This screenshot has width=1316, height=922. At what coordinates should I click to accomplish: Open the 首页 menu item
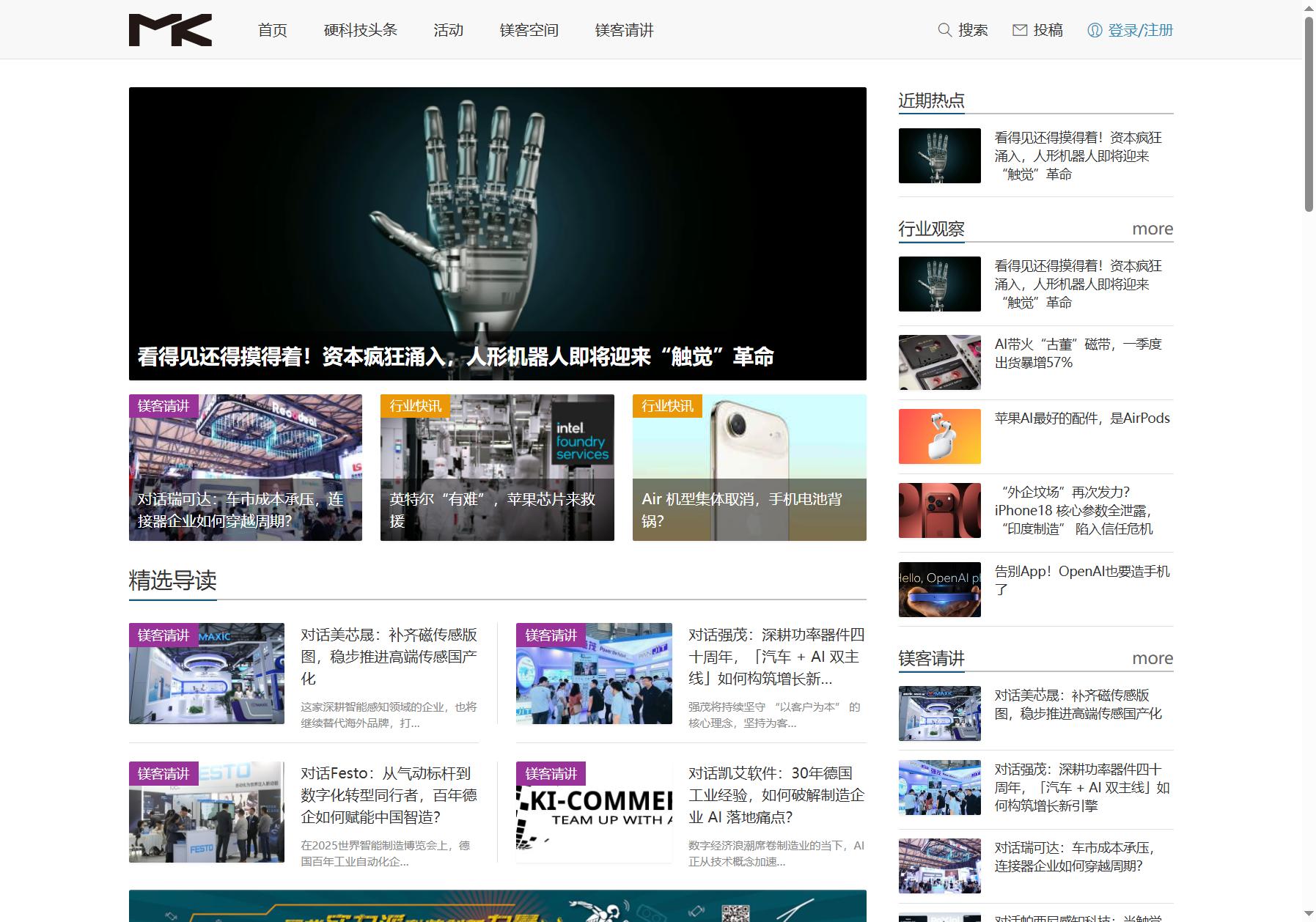coord(273,30)
